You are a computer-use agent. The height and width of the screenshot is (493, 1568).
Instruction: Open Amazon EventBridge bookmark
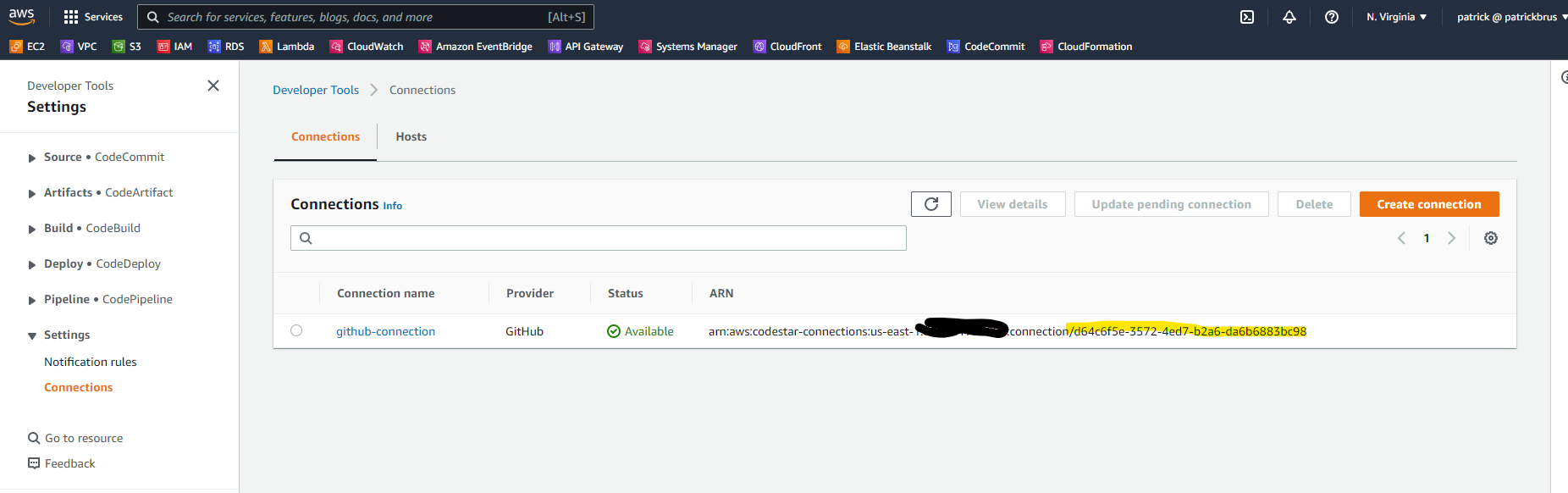(x=476, y=47)
